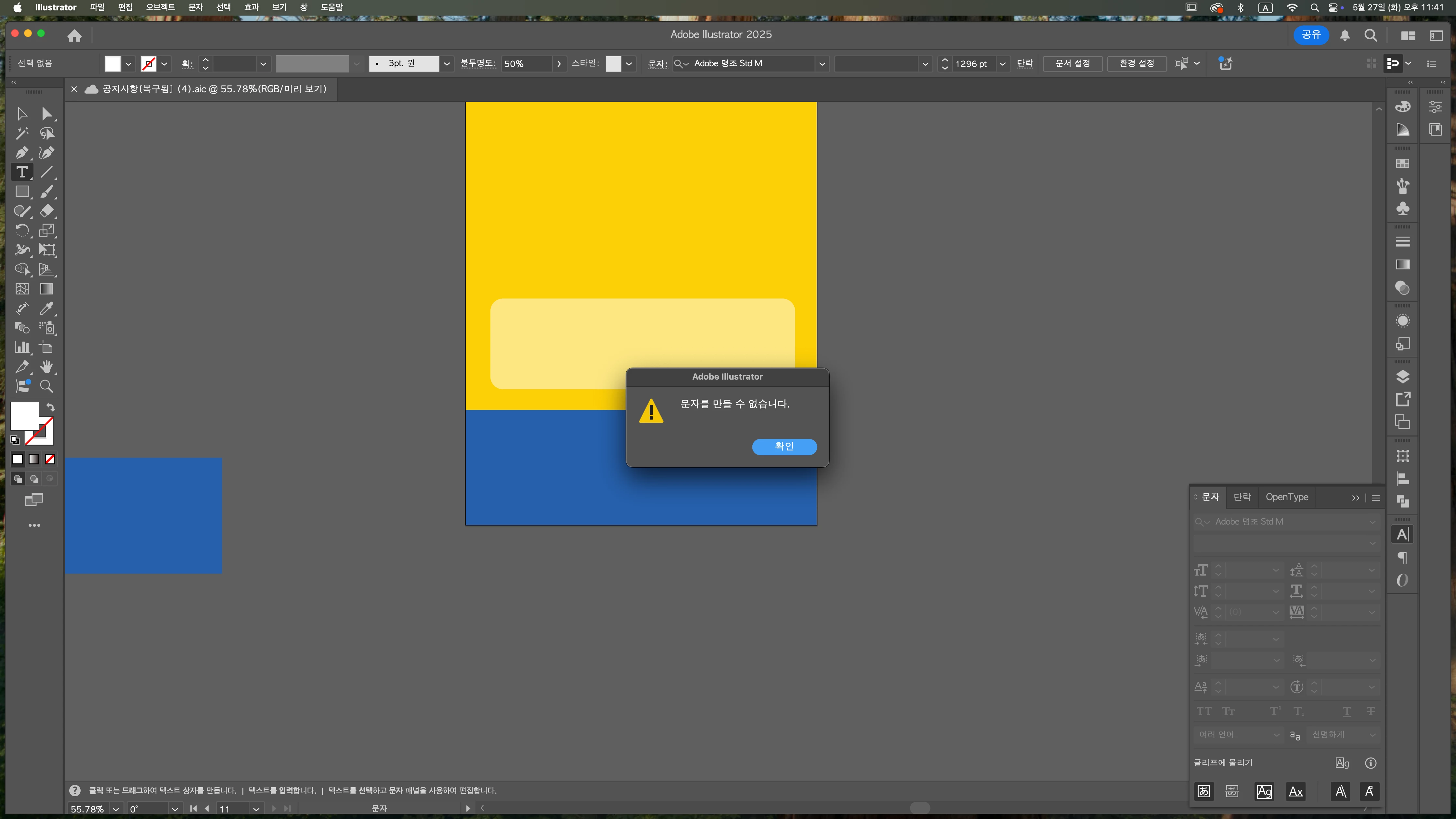Swap fill and stroke colors
1456x819 pixels.
click(50, 407)
